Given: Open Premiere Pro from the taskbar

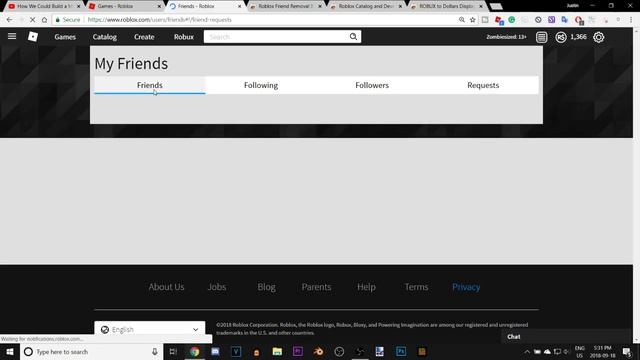Looking at the screenshot, I should point(298,351).
